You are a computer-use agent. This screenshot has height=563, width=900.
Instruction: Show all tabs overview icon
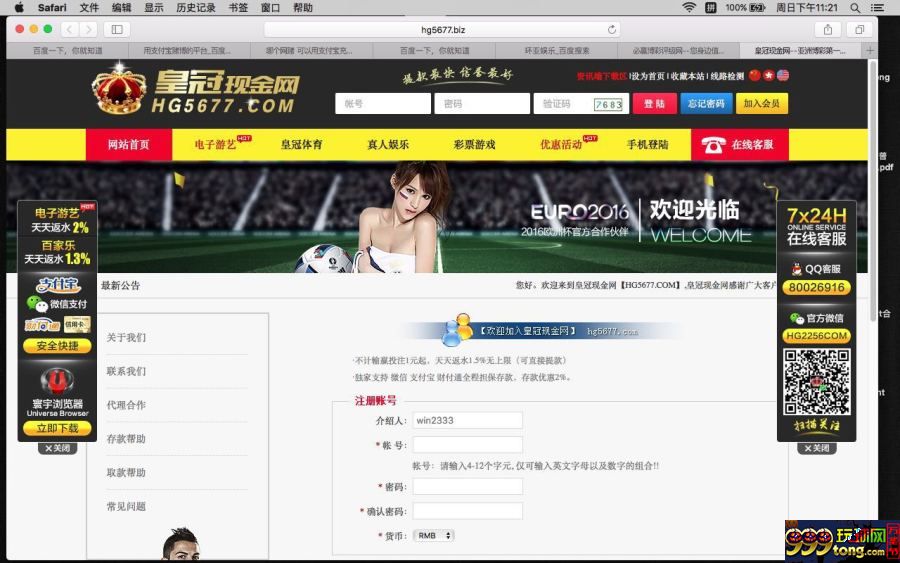coord(859,29)
